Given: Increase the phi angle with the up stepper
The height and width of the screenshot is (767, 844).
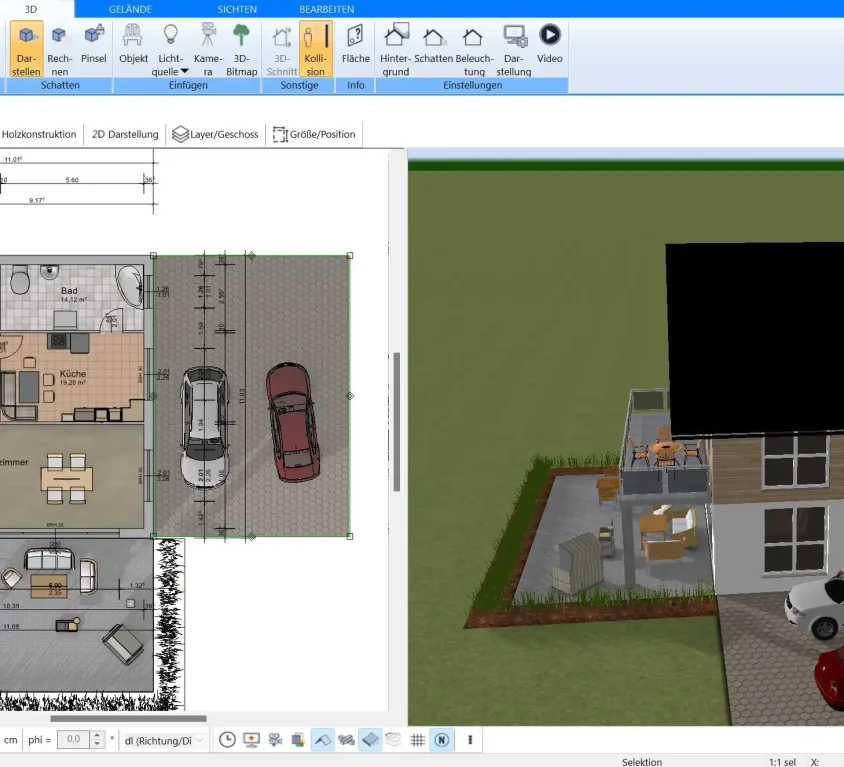Looking at the screenshot, I should click(97, 736).
